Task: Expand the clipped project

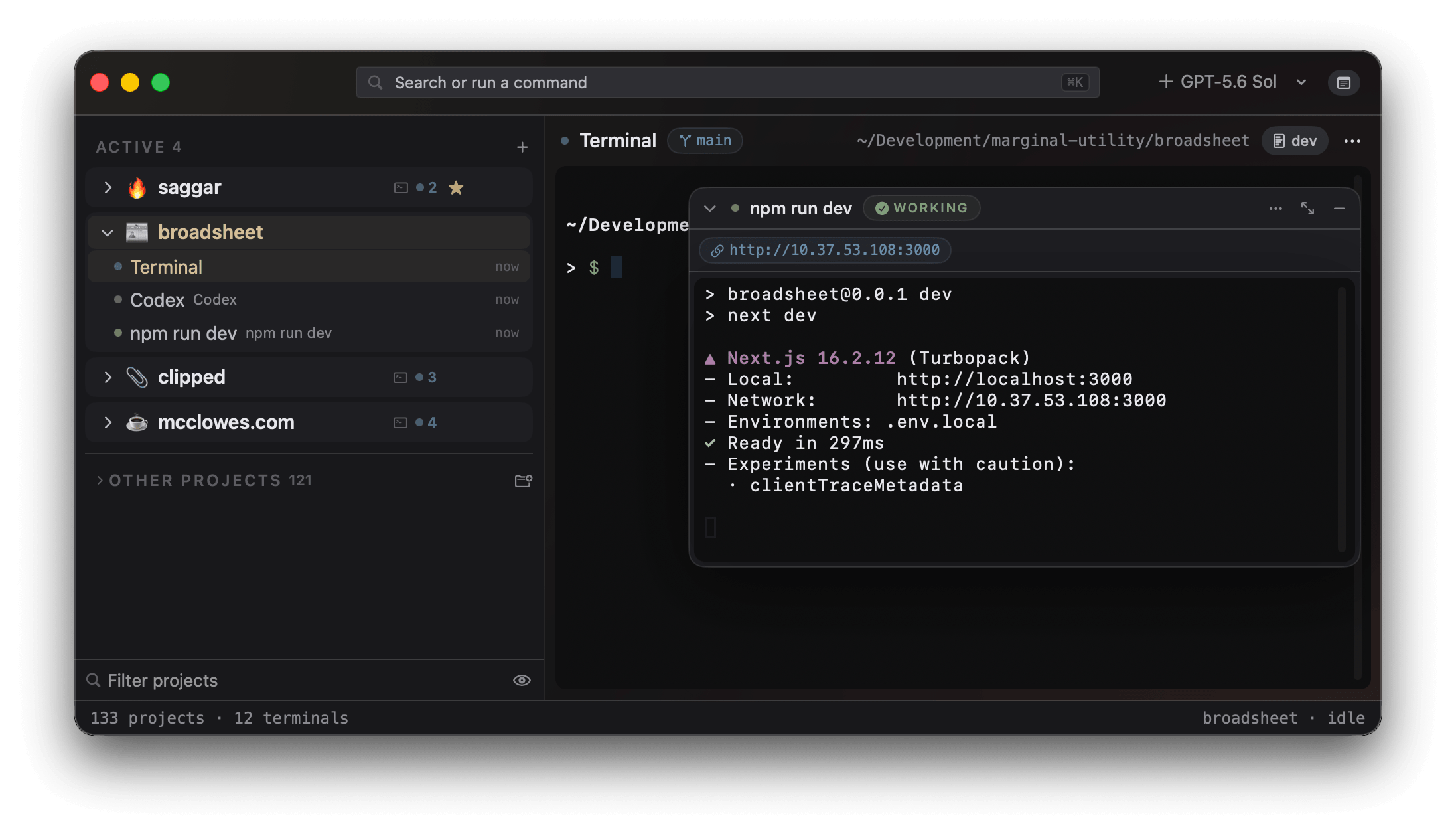Action: coord(108,377)
